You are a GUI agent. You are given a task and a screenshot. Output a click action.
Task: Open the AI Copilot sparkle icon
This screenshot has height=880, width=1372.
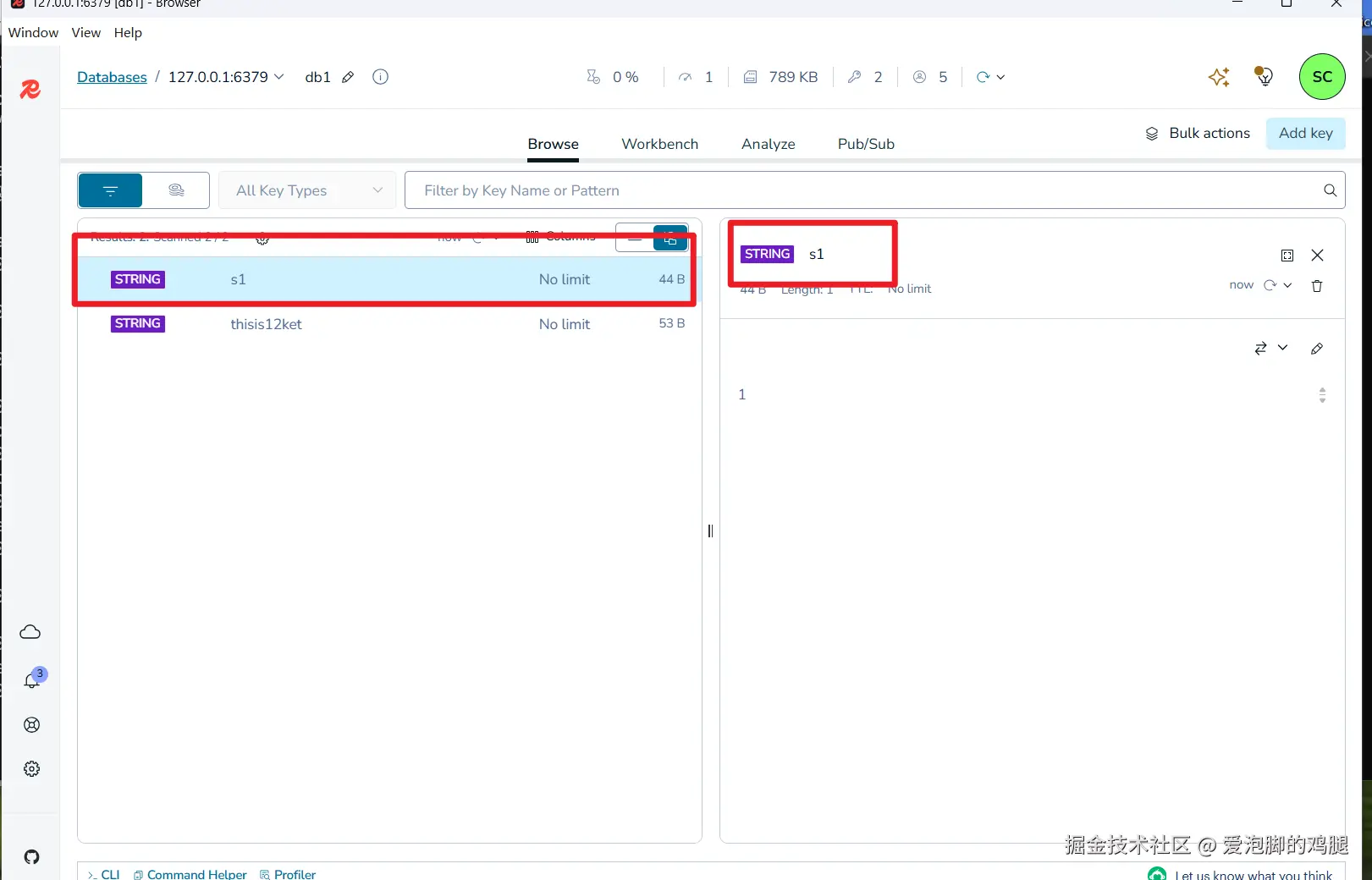1219,77
